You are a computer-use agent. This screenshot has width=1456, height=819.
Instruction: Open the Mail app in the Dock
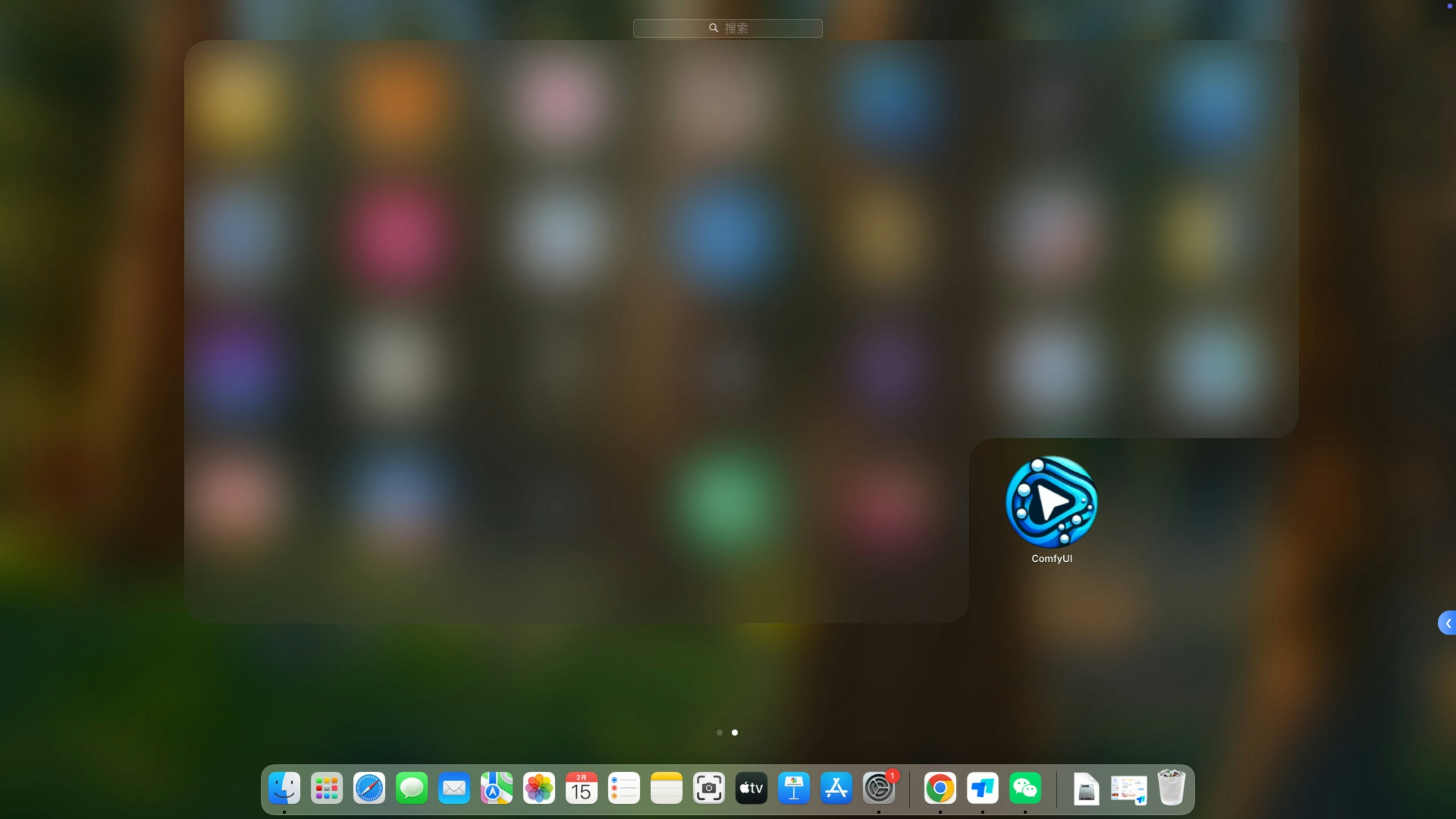454,788
